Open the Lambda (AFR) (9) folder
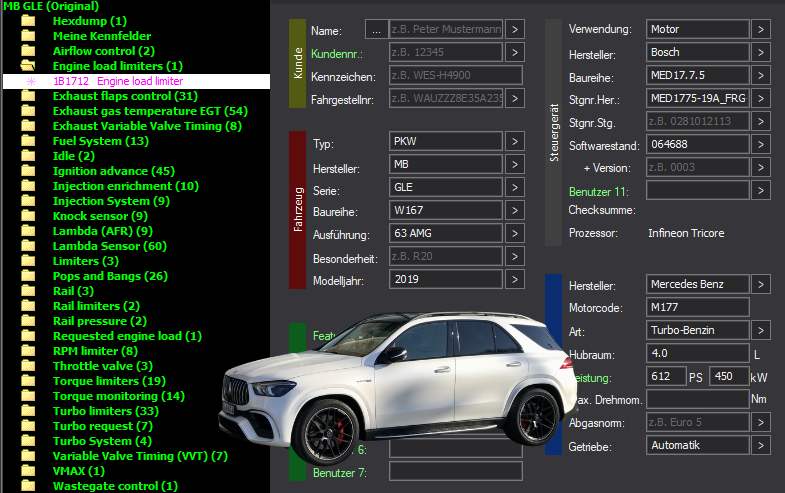 (103, 231)
